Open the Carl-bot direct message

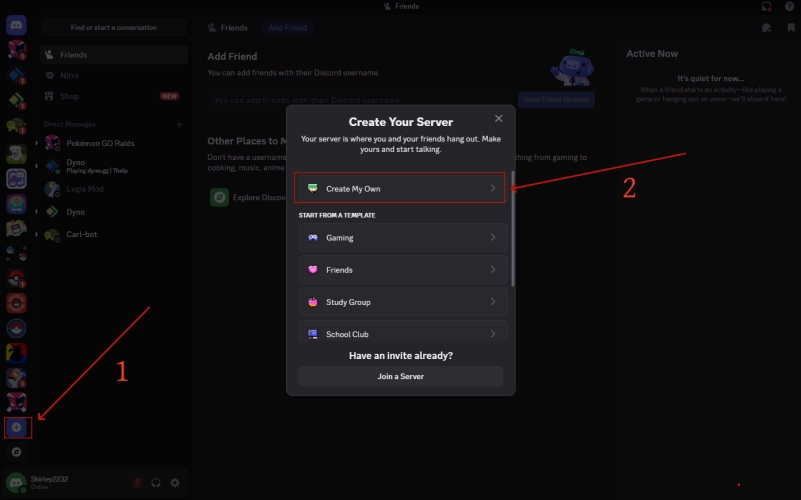pos(114,234)
